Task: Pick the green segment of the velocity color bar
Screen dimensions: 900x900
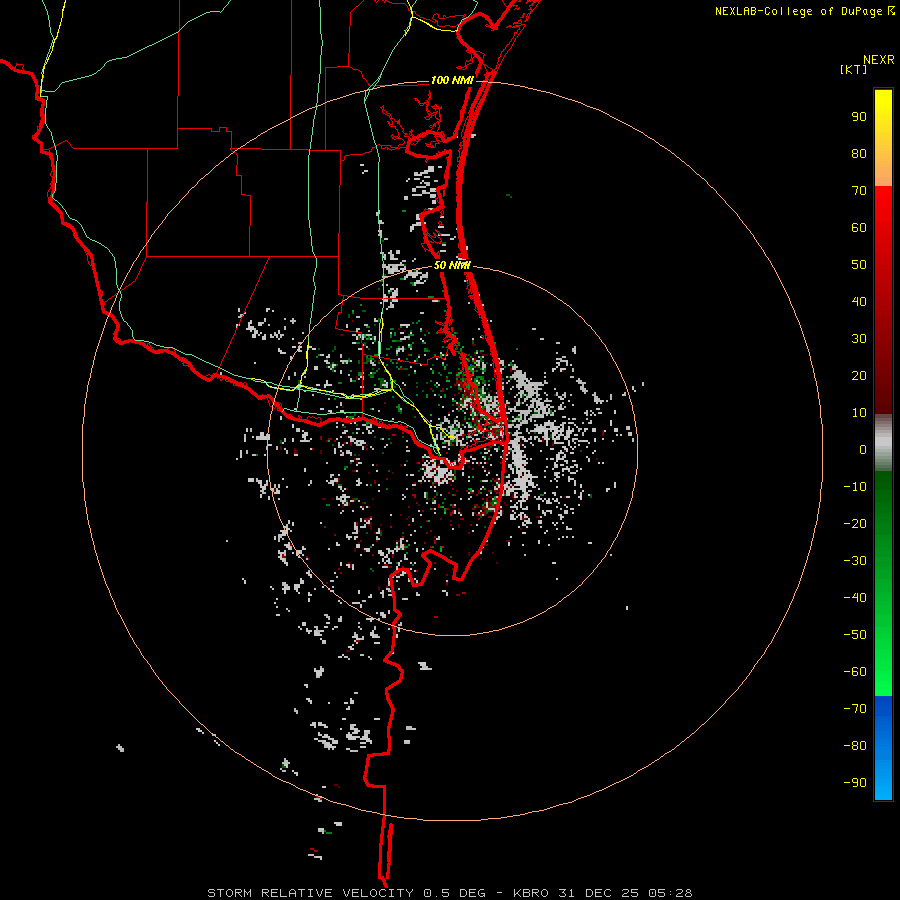Action: click(x=883, y=584)
